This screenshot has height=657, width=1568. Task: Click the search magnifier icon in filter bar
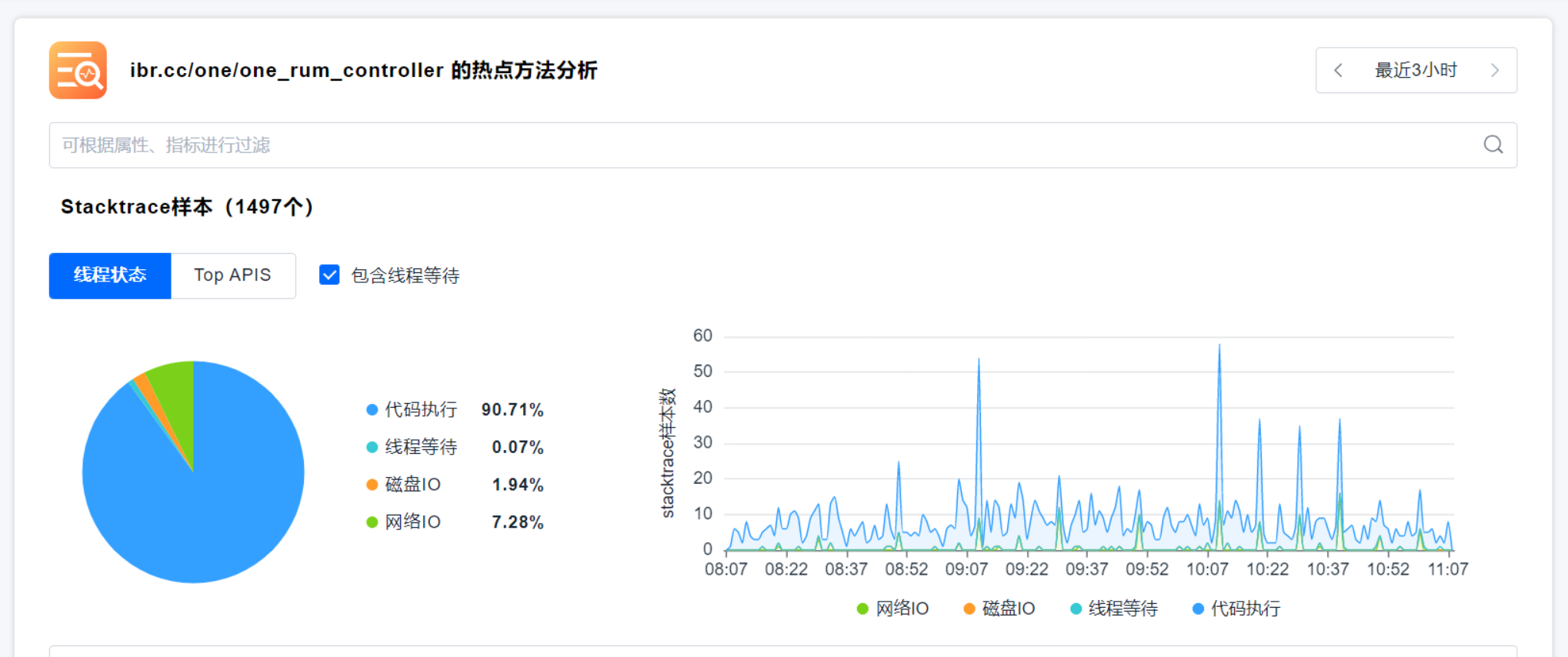pos(1493,145)
